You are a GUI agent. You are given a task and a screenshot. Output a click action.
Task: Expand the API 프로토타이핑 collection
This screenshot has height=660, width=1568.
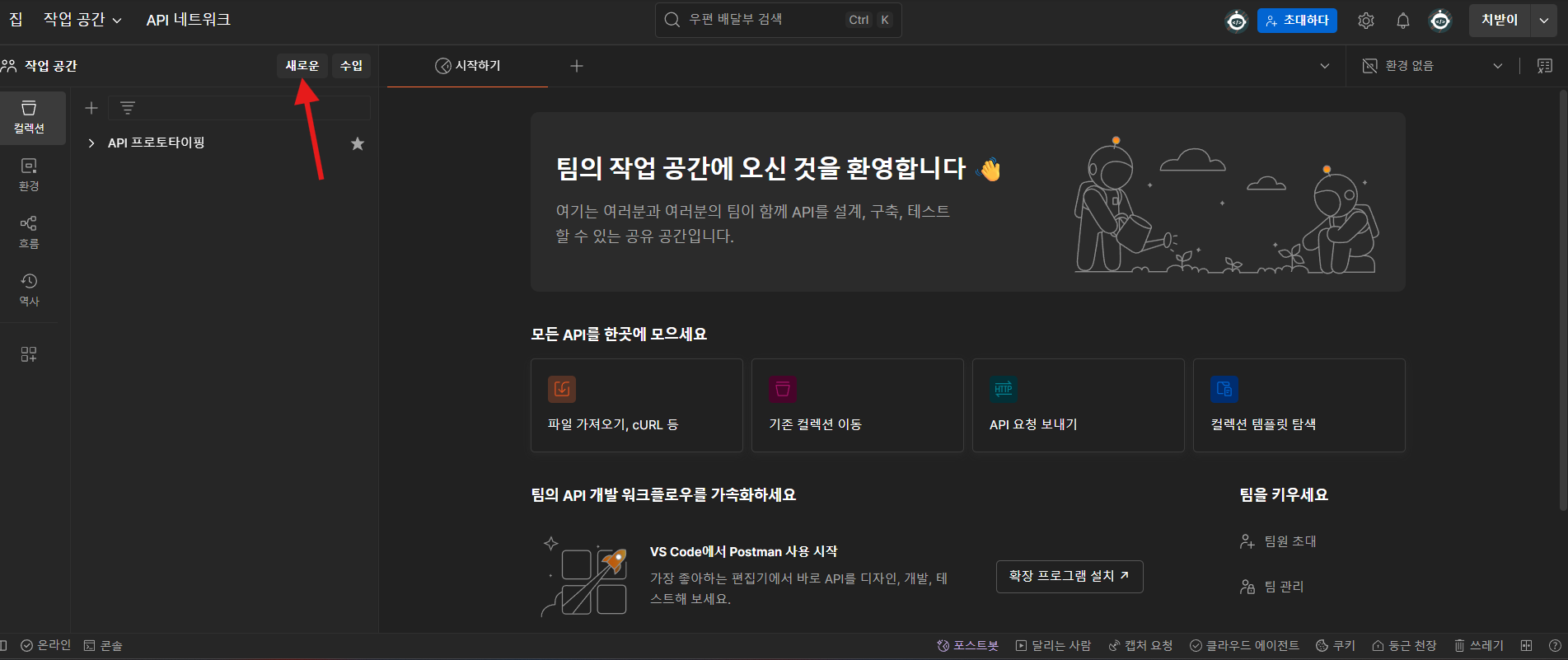click(x=91, y=143)
